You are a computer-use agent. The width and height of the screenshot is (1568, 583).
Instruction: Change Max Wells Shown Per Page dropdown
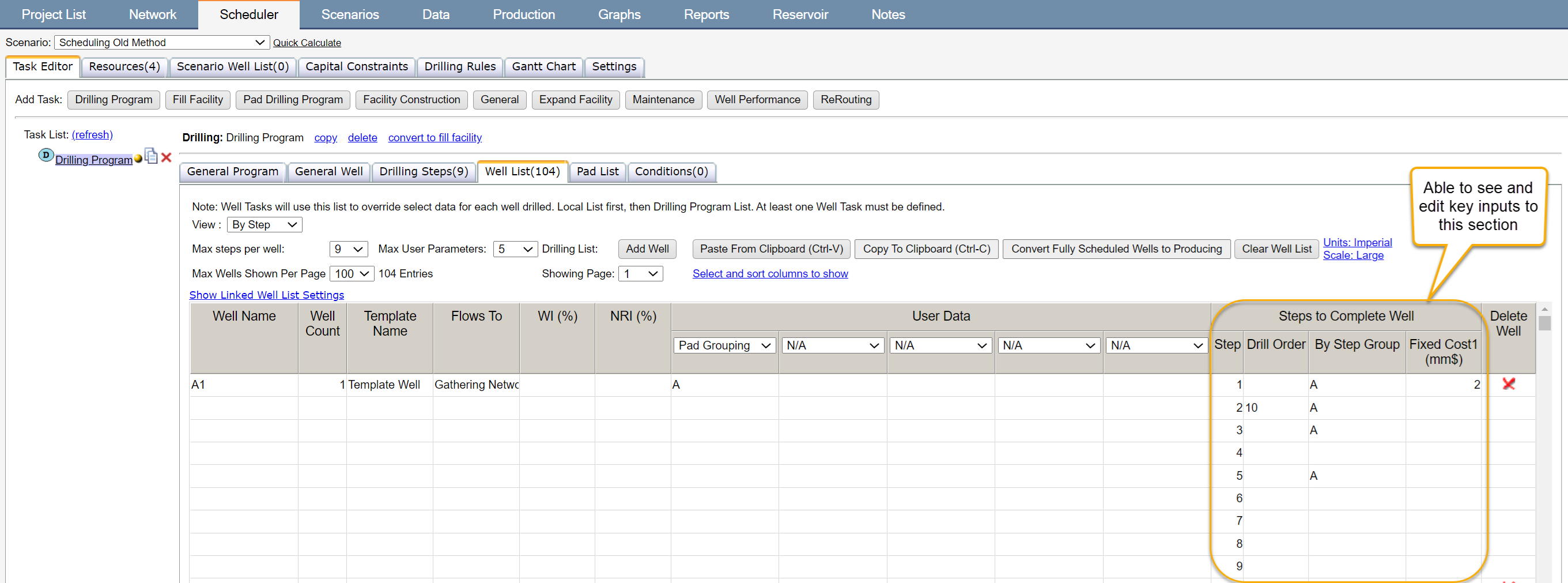(351, 274)
